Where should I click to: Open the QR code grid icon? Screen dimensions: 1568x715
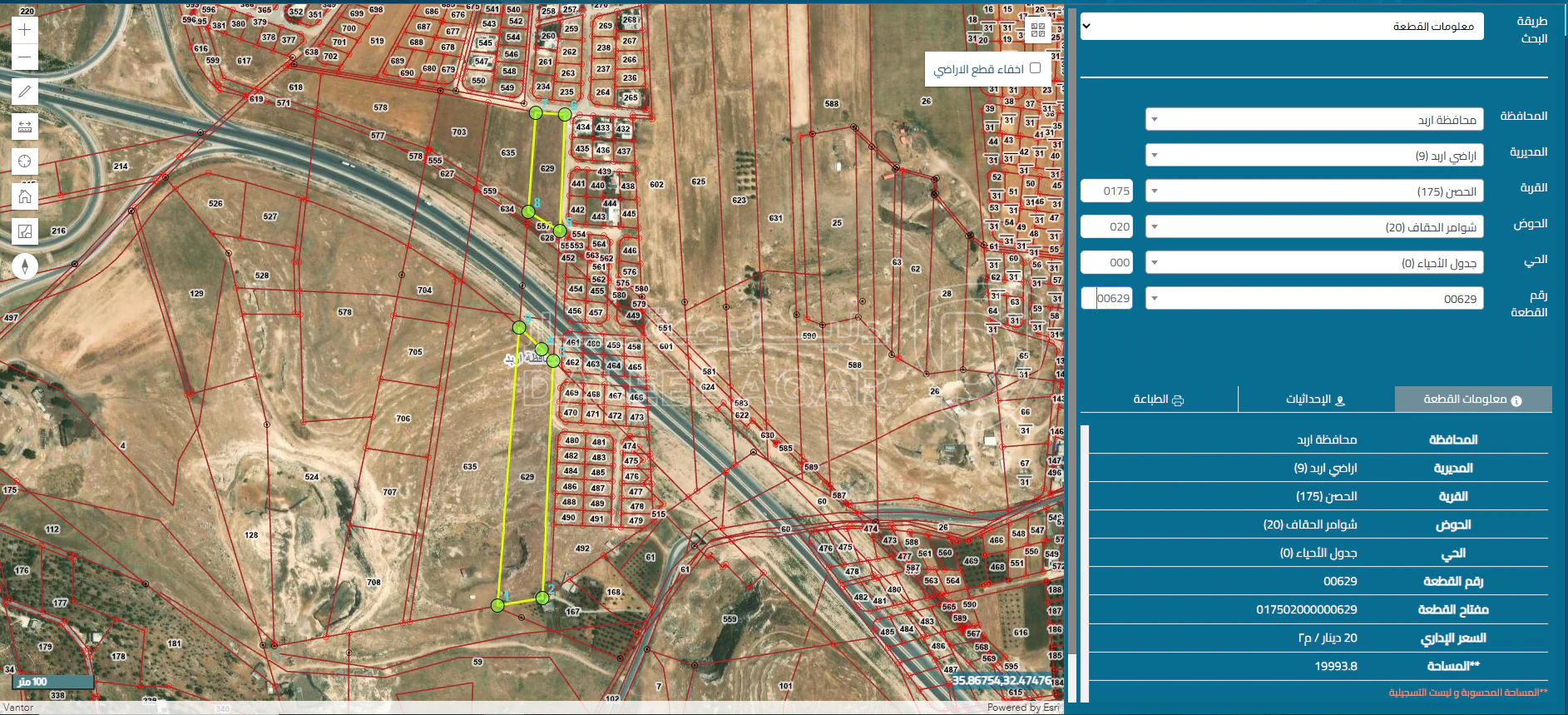point(1038,31)
